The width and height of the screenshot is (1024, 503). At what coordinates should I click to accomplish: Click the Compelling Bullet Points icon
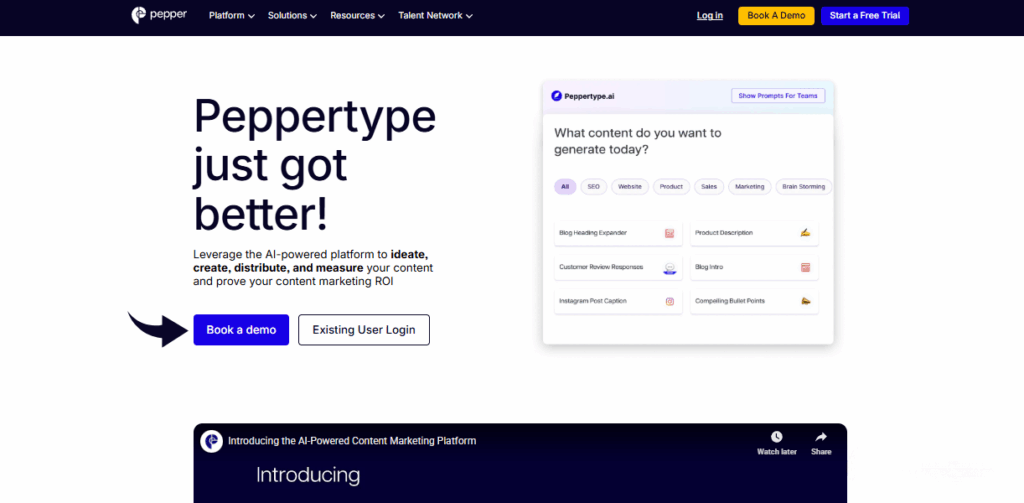point(805,301)
